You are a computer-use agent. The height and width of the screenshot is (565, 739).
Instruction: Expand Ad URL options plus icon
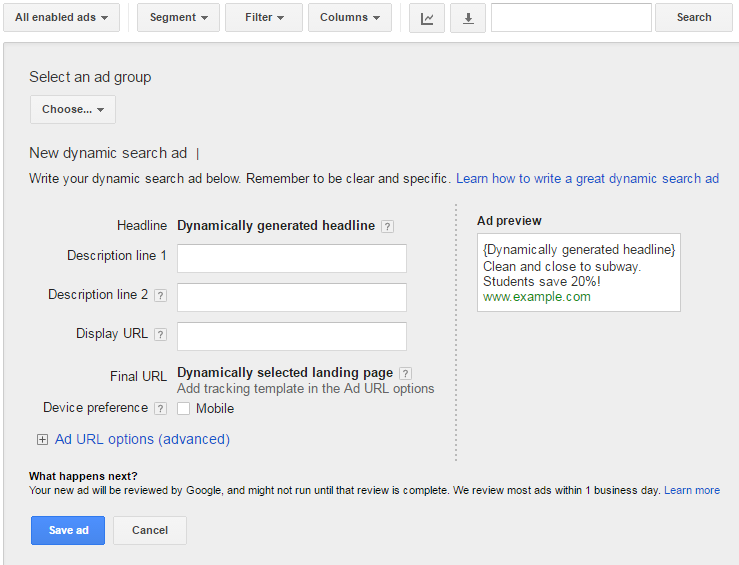click(42, 439)
